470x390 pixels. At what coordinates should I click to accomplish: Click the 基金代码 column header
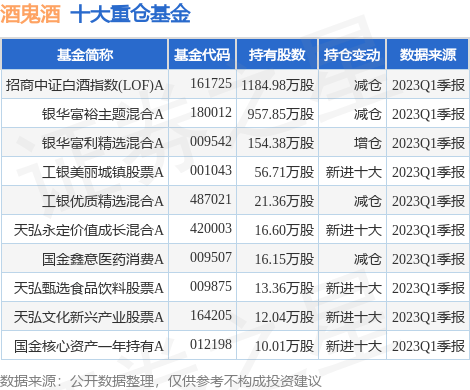202,54
